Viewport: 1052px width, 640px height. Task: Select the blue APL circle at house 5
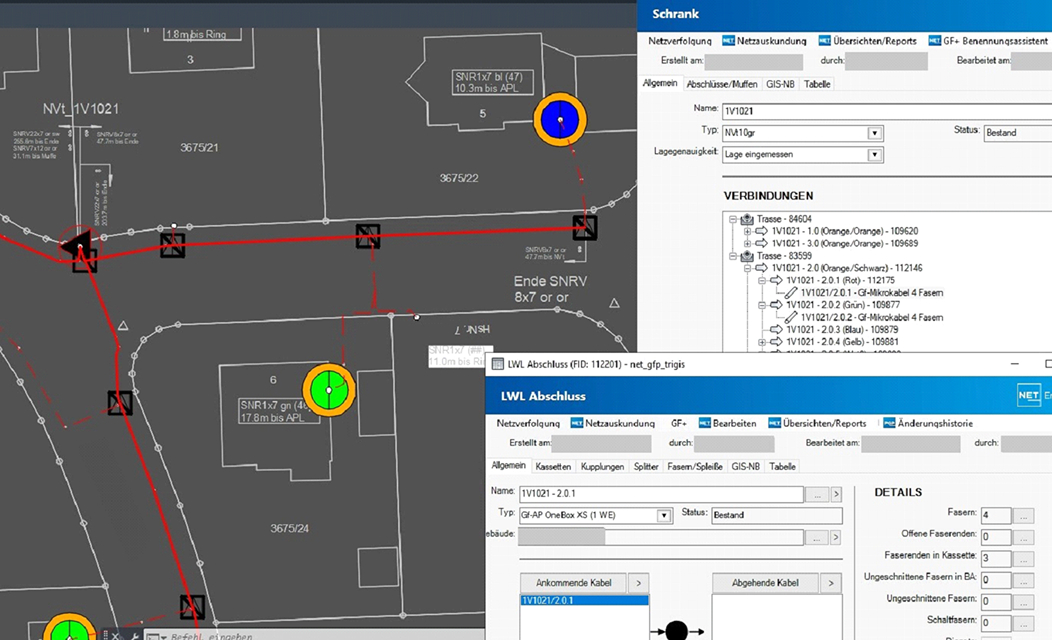pos(560,120)
